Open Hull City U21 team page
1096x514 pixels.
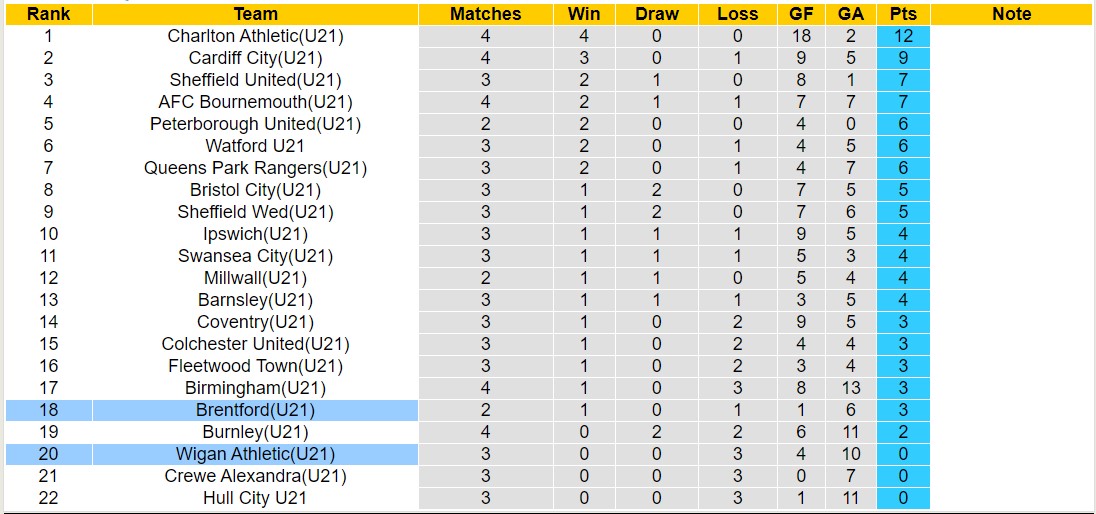pyautogui.click(x=255, y=498)
